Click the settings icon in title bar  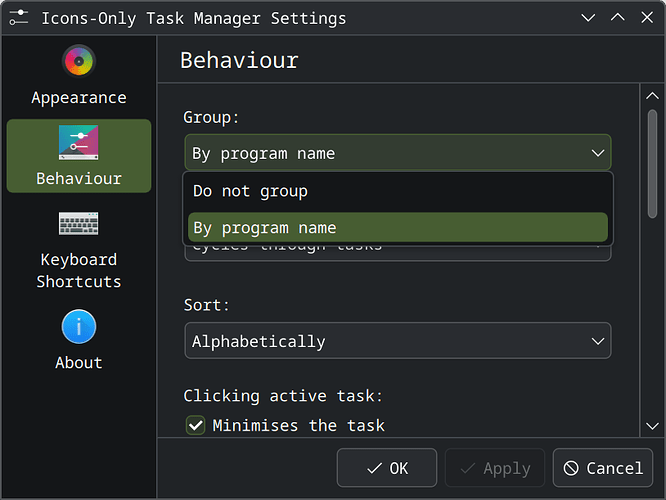point(19,18)
